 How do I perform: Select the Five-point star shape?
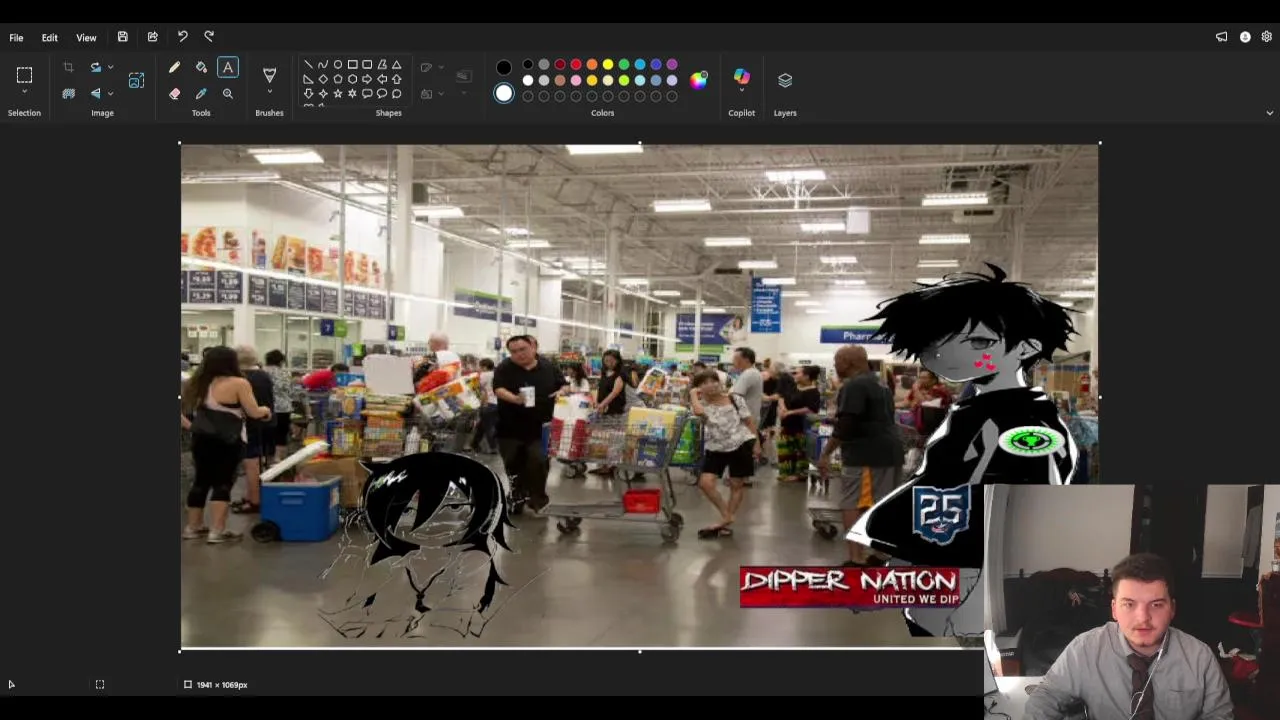click(x=338, y=94)
